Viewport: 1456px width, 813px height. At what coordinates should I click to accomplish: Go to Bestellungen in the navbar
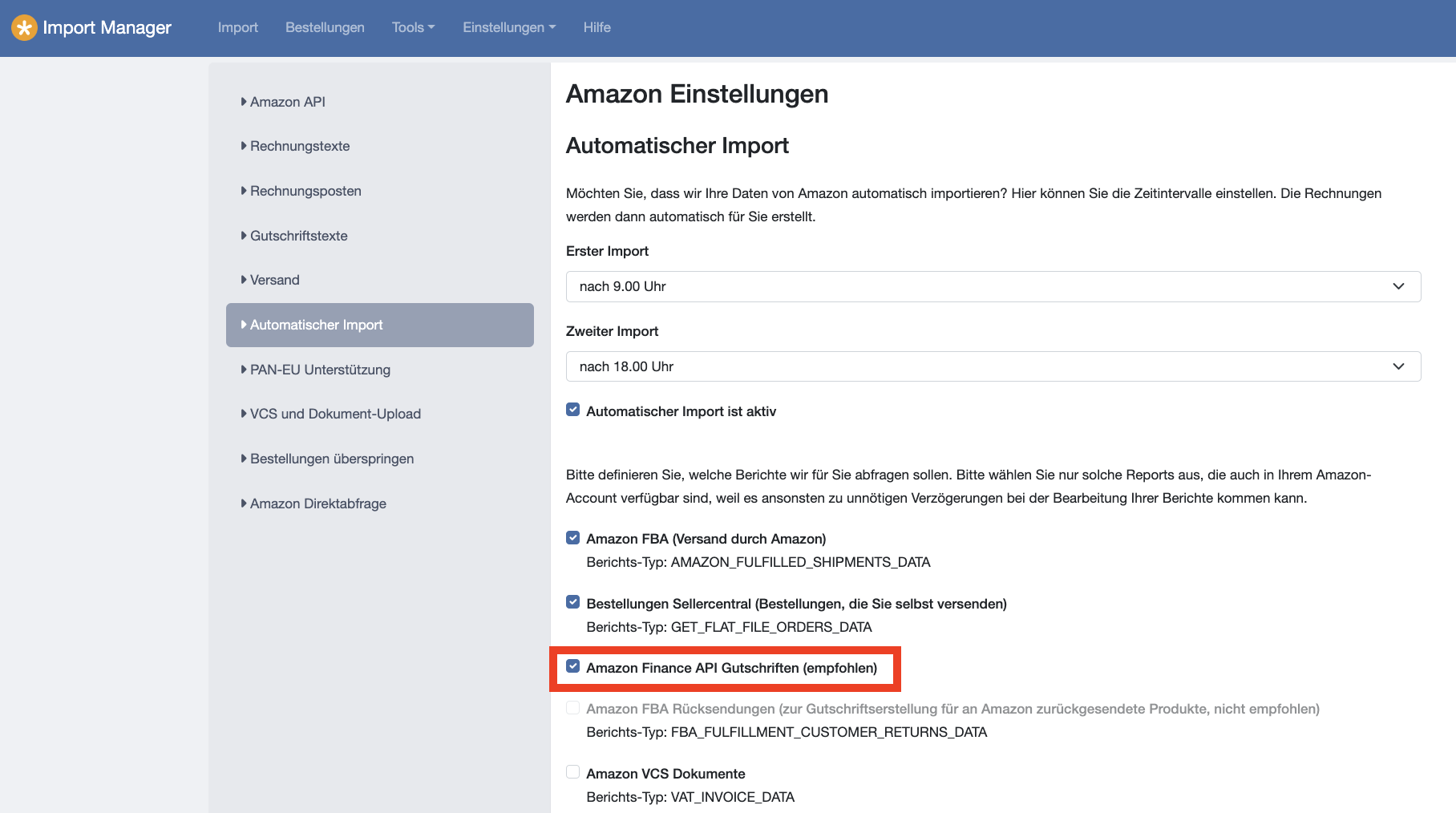click(x=325, y=27)
